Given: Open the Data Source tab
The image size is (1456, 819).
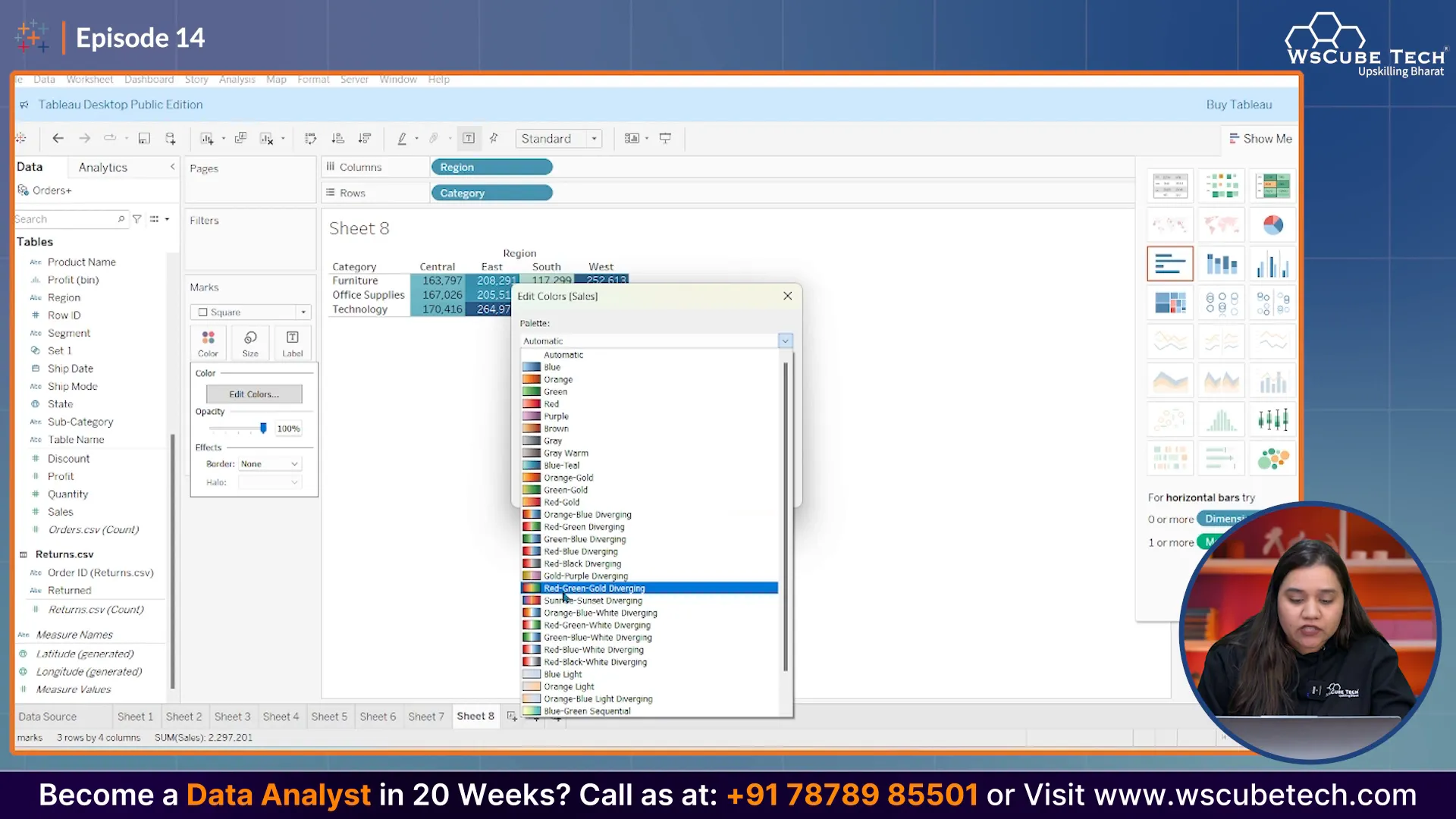Looking at the screenshot, I should coord(47,717).
